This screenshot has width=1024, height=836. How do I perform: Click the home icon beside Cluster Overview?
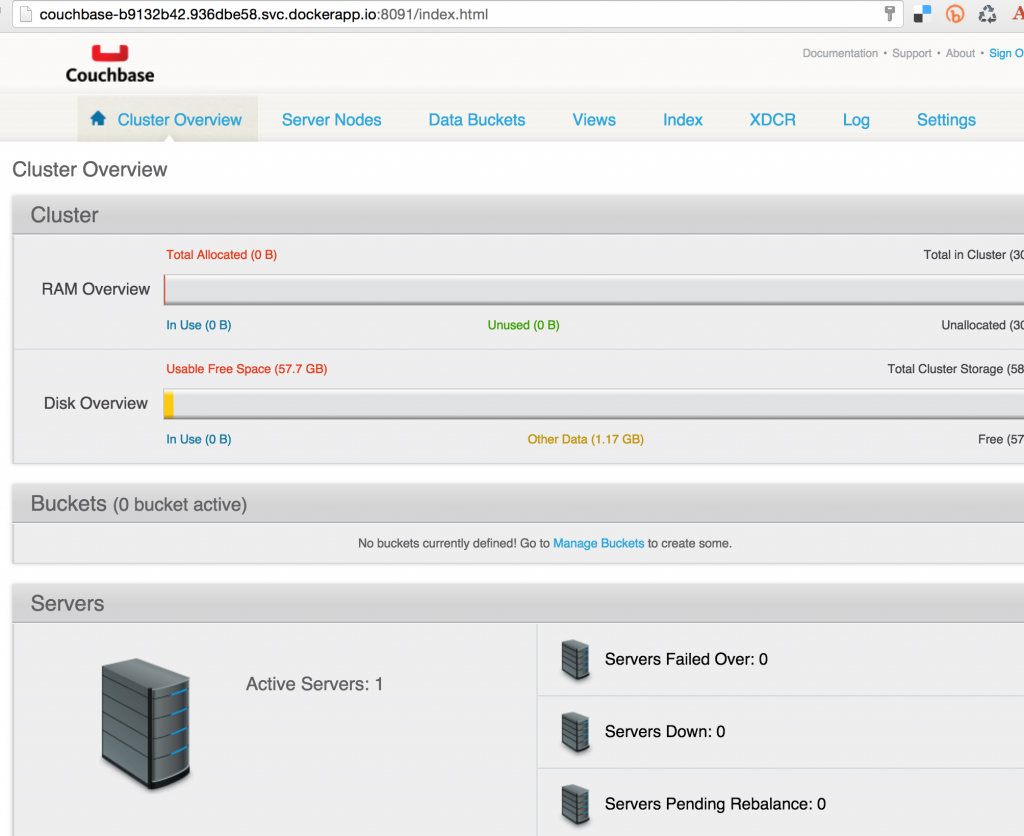pos(98,119)
